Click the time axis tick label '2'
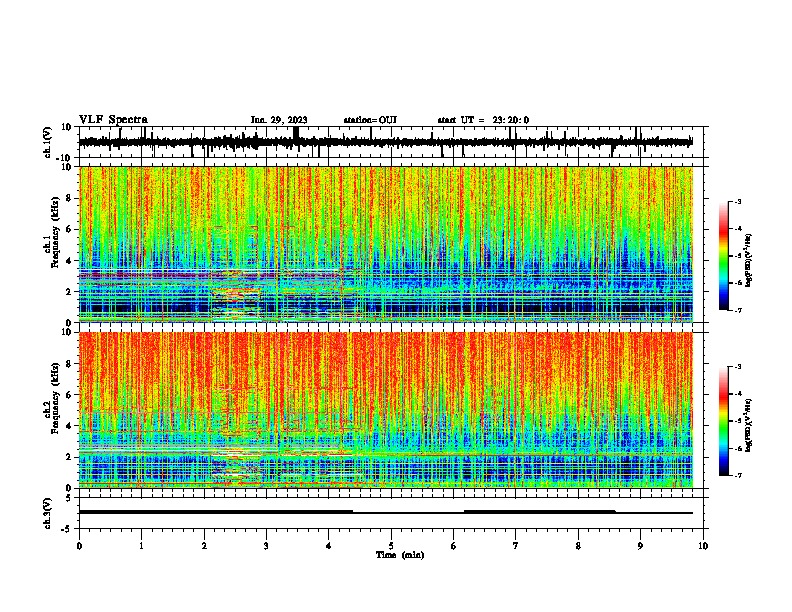This screenshot has height=612, width=792. pos(204,546)
